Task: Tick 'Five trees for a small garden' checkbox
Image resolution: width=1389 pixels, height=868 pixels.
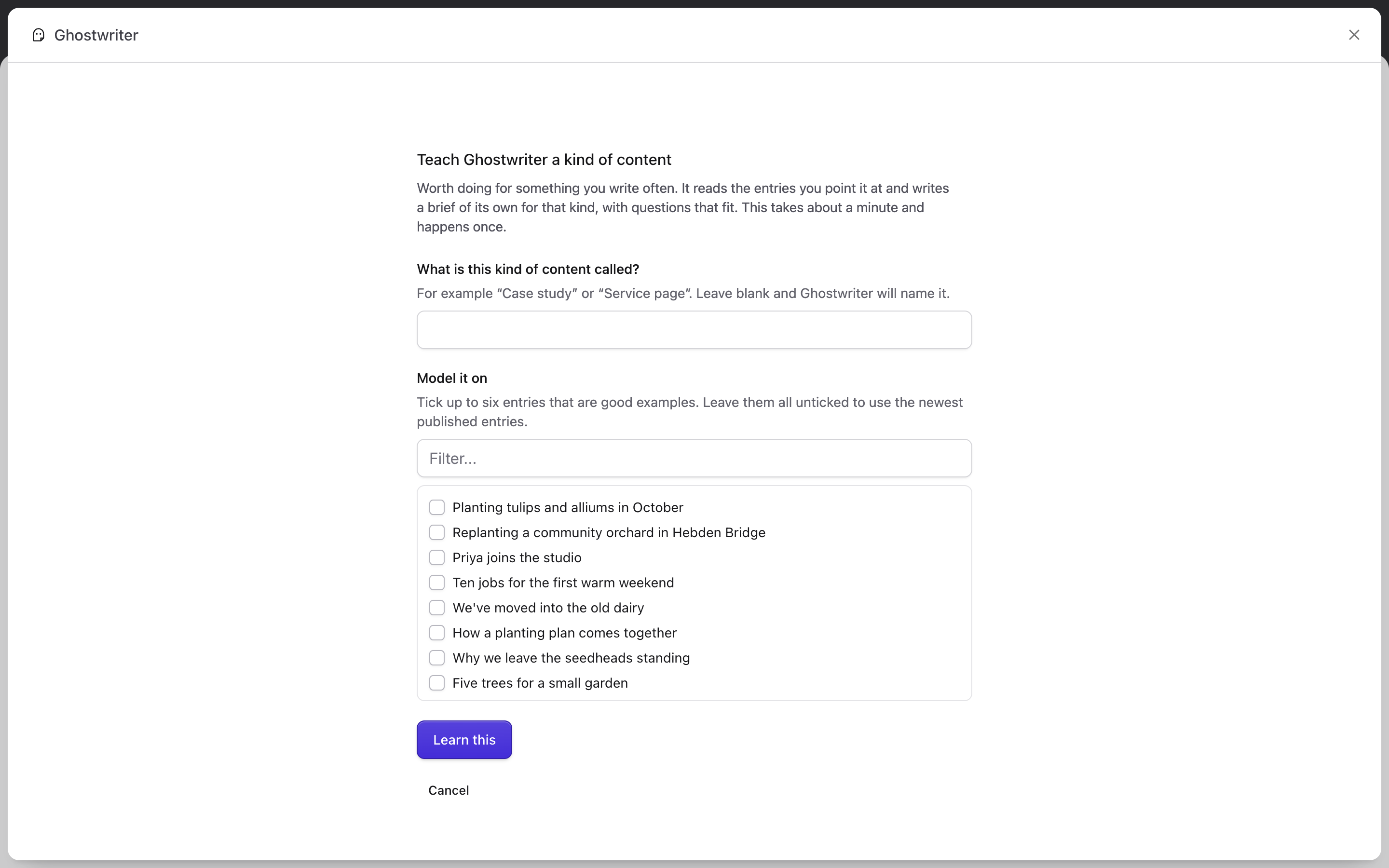Action: pos(437,683)
